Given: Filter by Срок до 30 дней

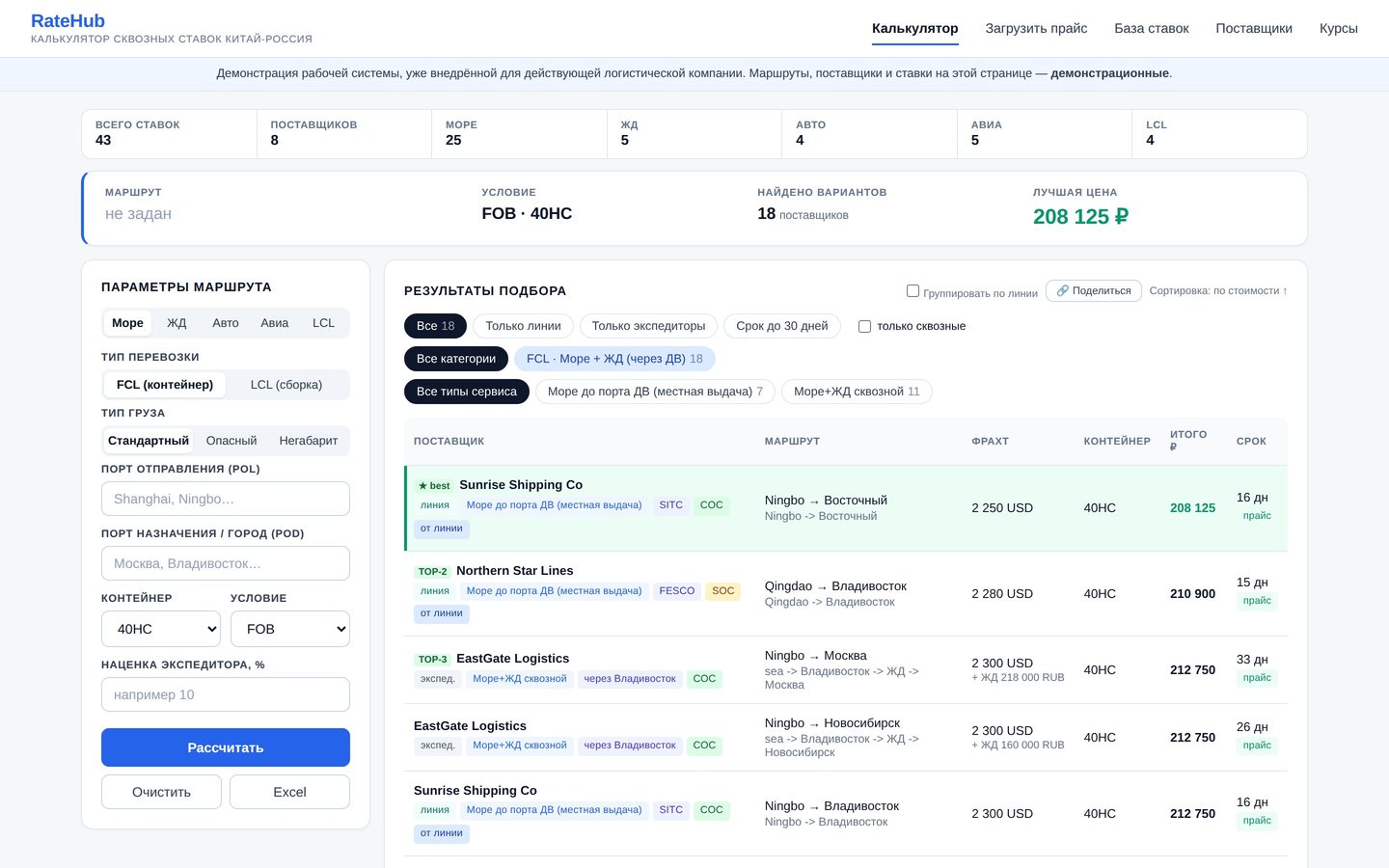Looking at the screenshot, I should (782, 326).
